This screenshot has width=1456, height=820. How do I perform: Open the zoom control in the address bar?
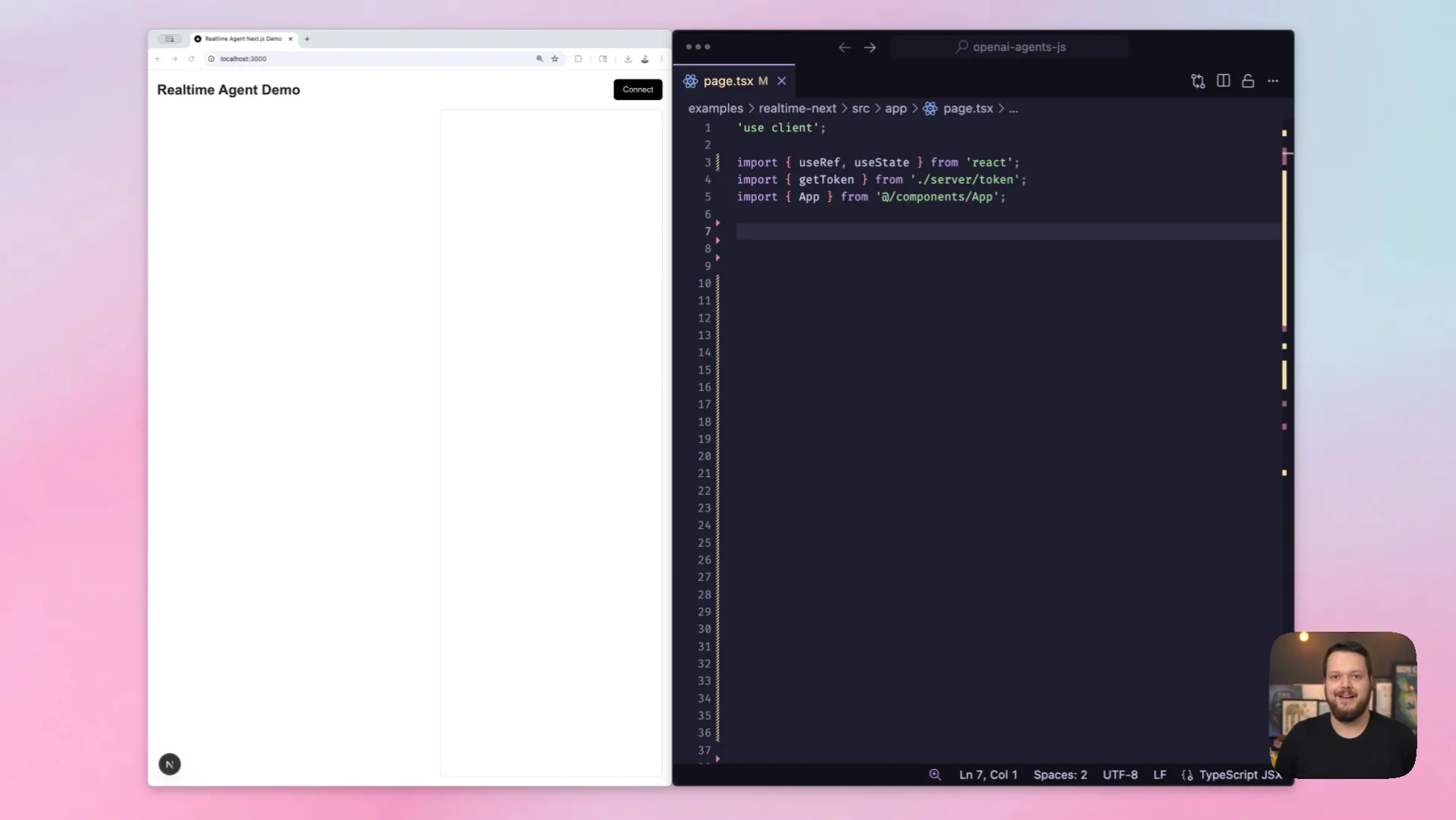tap(540, 58)
